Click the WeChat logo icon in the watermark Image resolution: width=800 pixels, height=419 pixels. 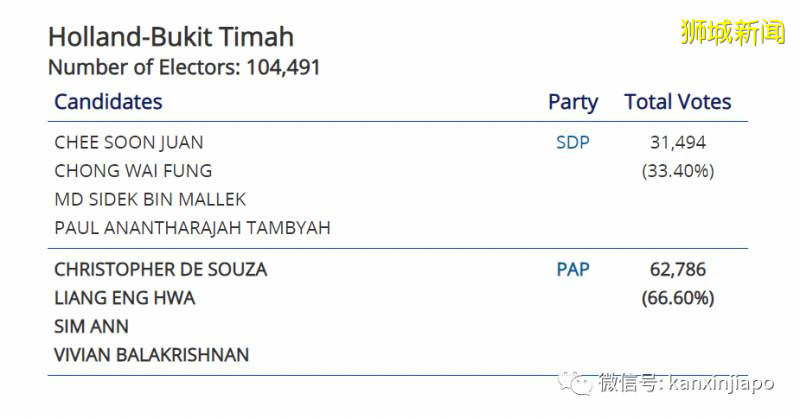click(577, 381)
